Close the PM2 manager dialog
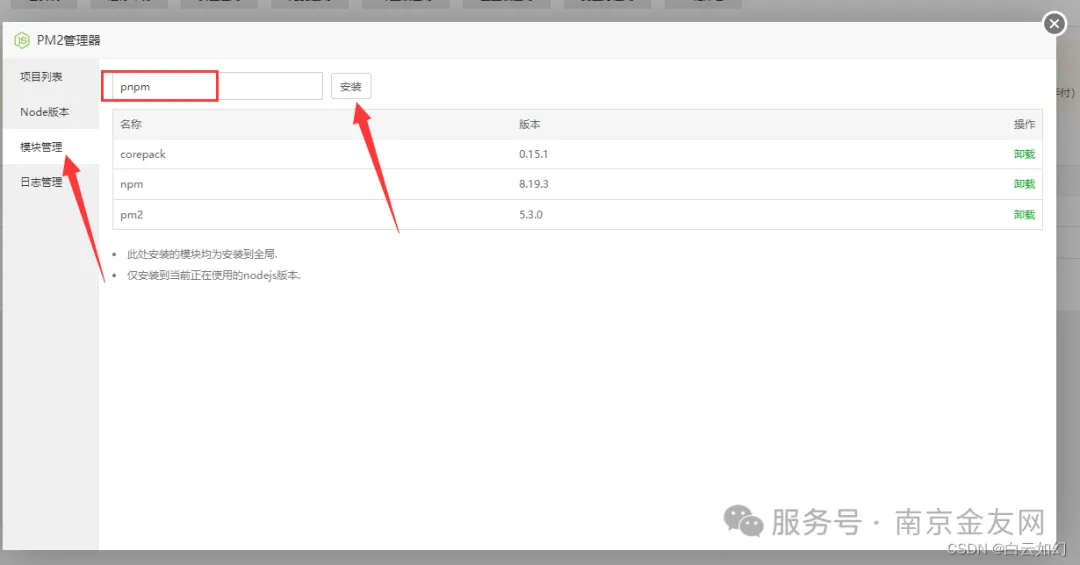This screenshot has width=1080, height=565. point(1054,24)
